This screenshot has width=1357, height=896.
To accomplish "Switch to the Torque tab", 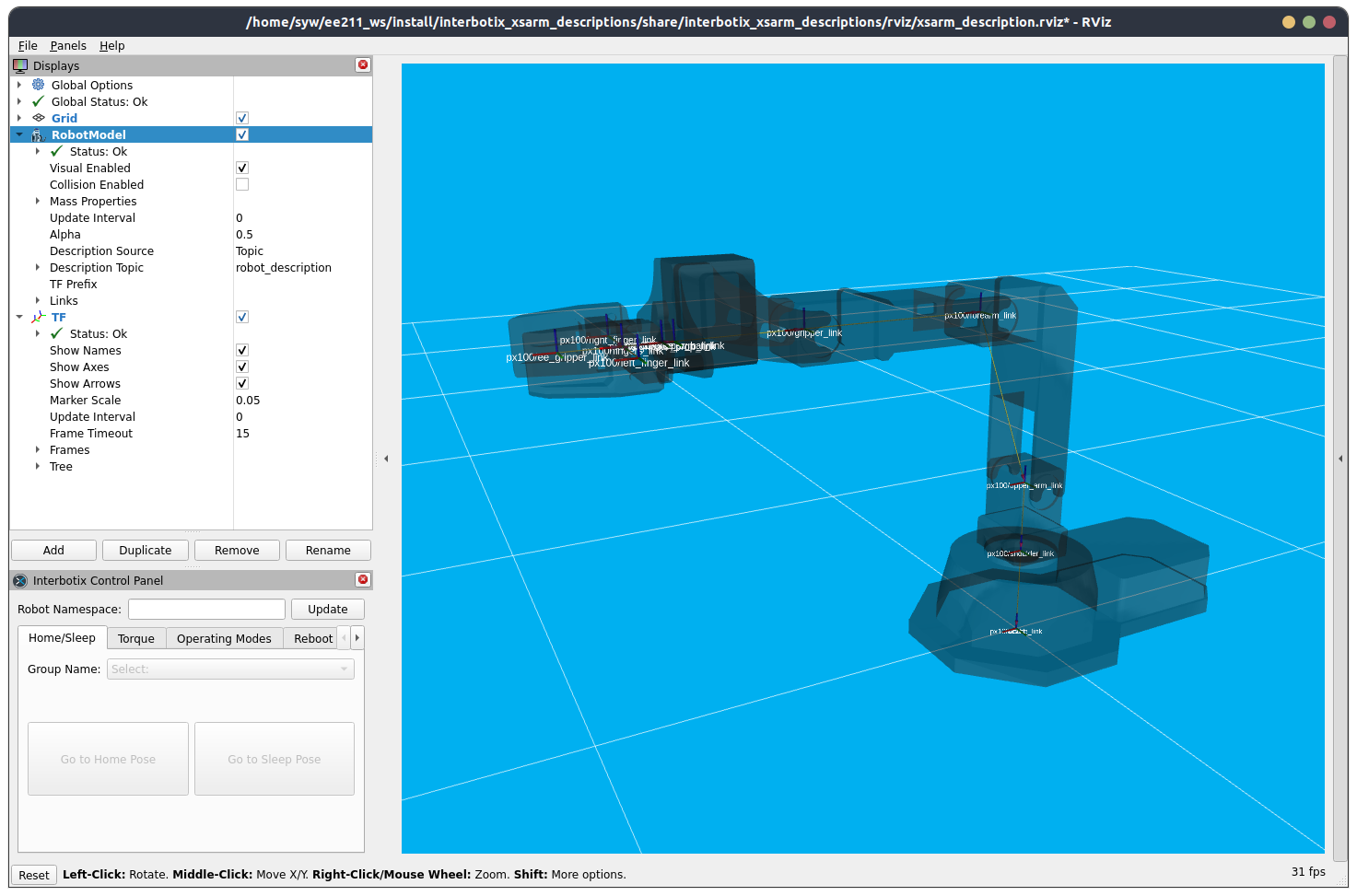I will [x=136, y=638].
